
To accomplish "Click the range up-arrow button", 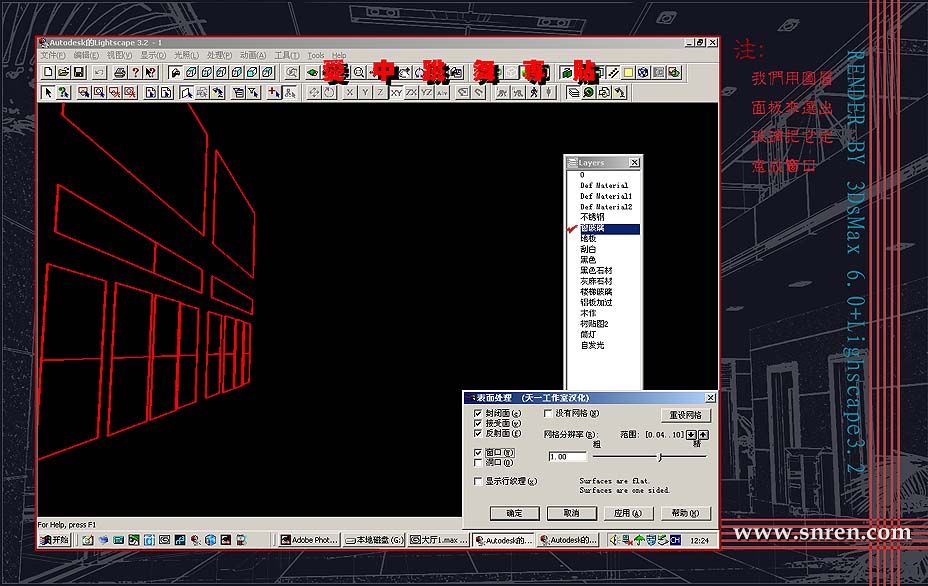I will click(x=703, y=434).
